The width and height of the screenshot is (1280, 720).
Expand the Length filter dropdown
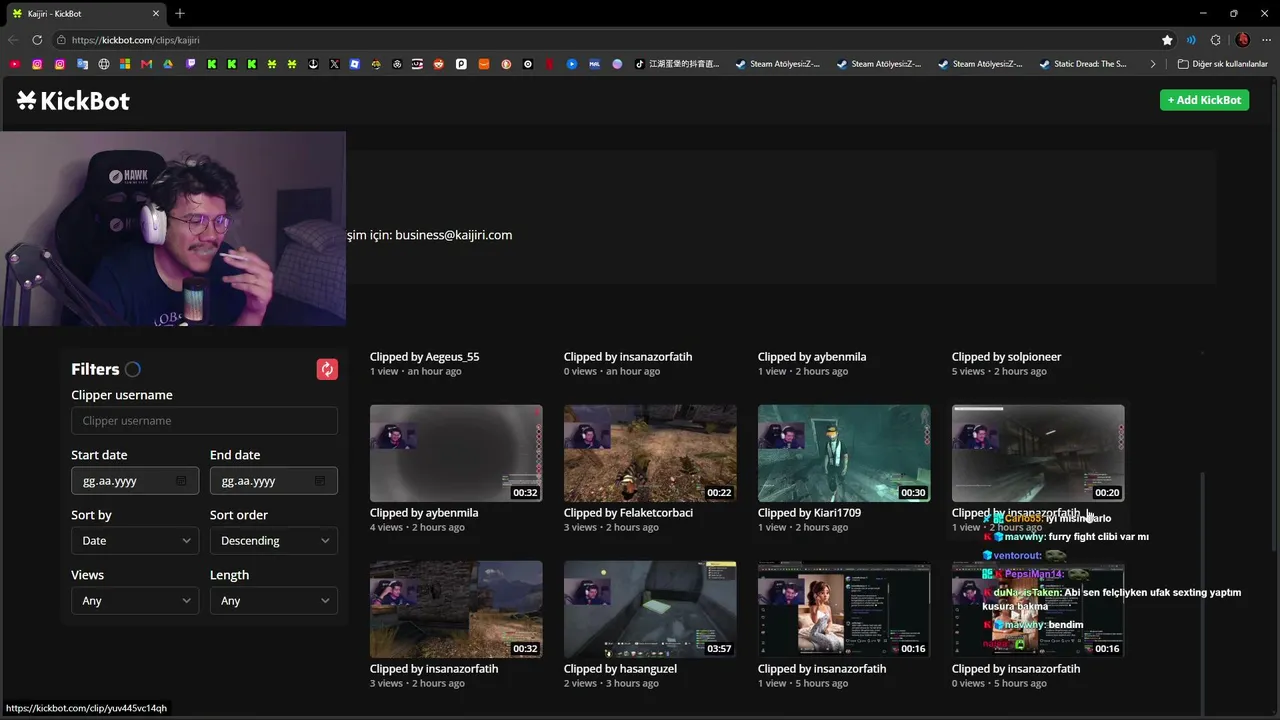pos(274,601)
